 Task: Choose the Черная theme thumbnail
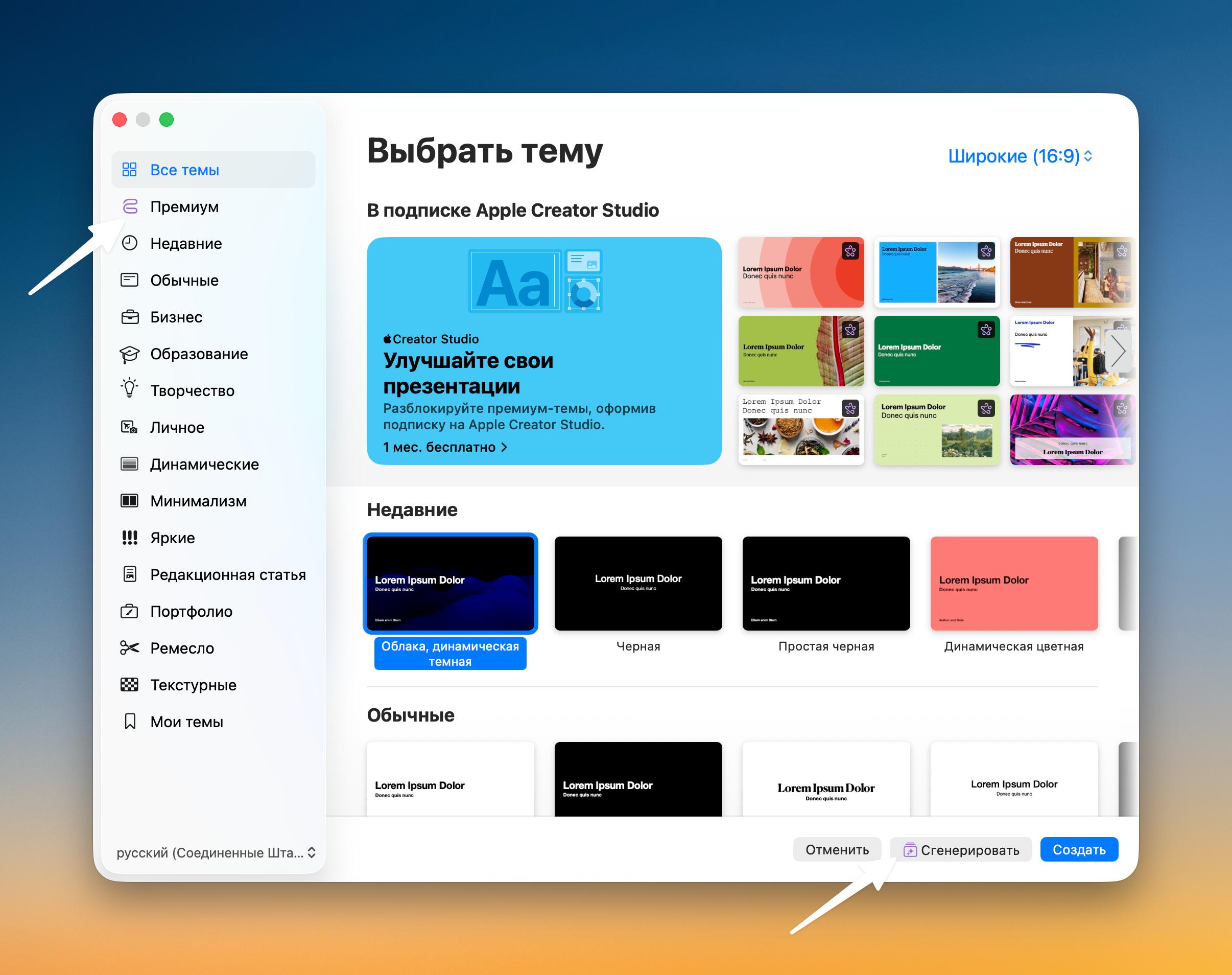[638, 584]
